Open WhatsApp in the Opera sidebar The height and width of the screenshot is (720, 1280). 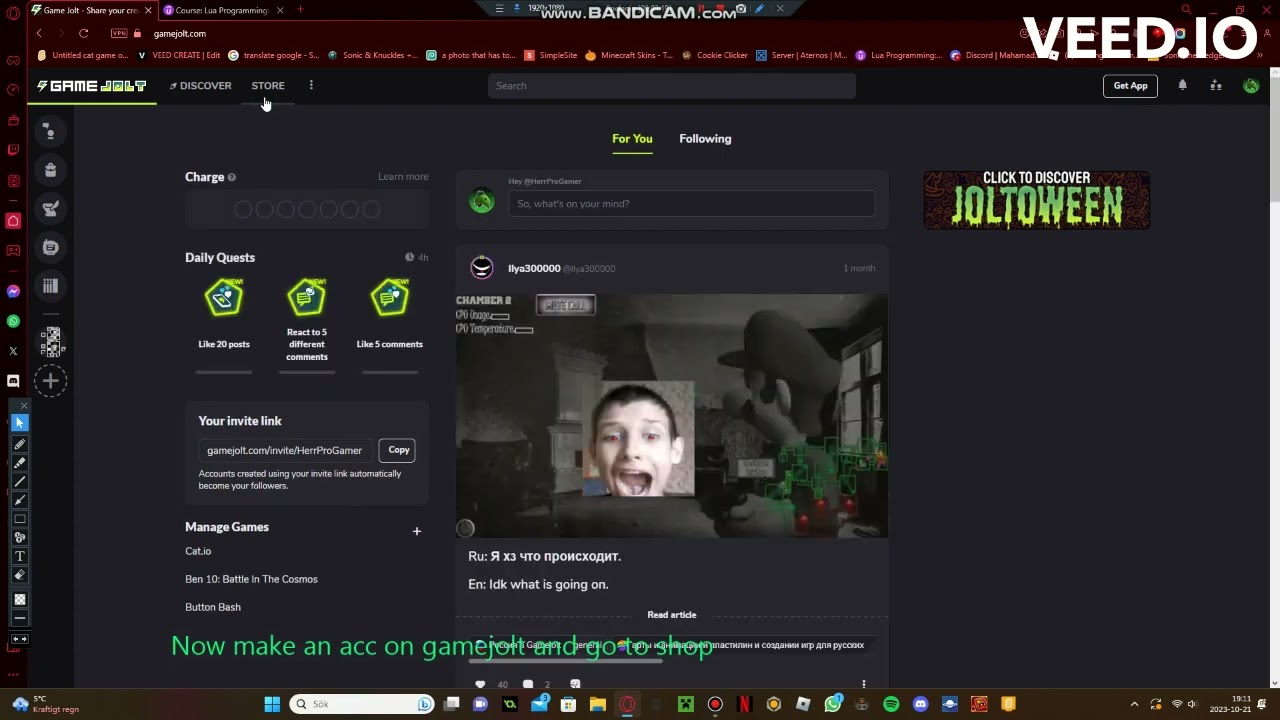tap(13, 321)
